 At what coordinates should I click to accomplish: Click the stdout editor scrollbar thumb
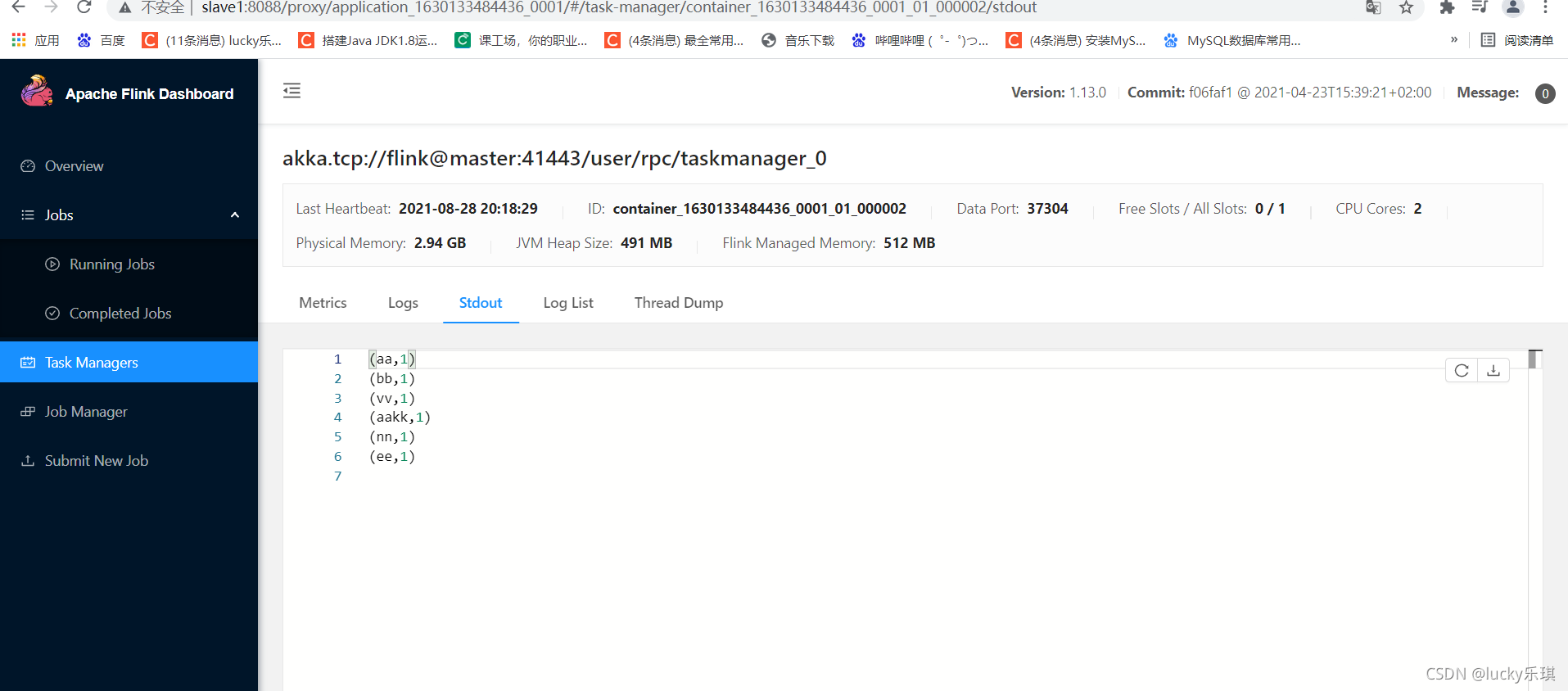coord(1535,359)
